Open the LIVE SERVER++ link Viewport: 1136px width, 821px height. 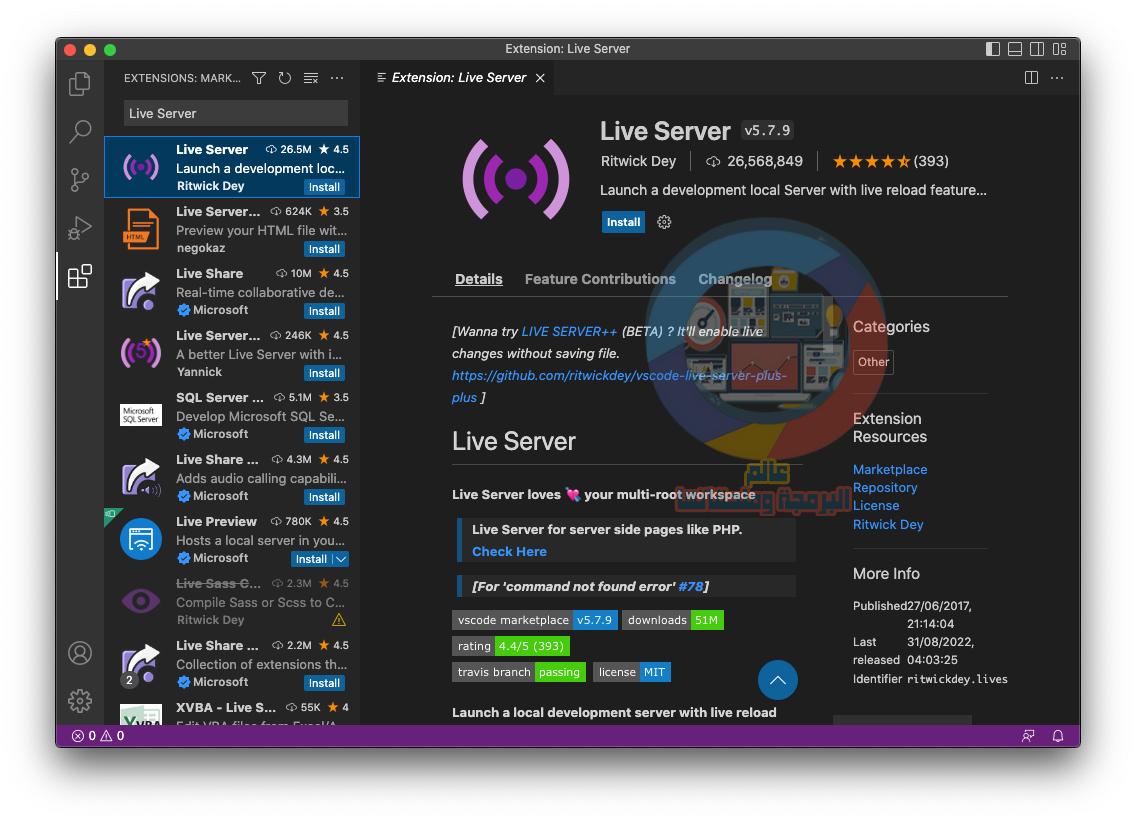pos(569,331)
